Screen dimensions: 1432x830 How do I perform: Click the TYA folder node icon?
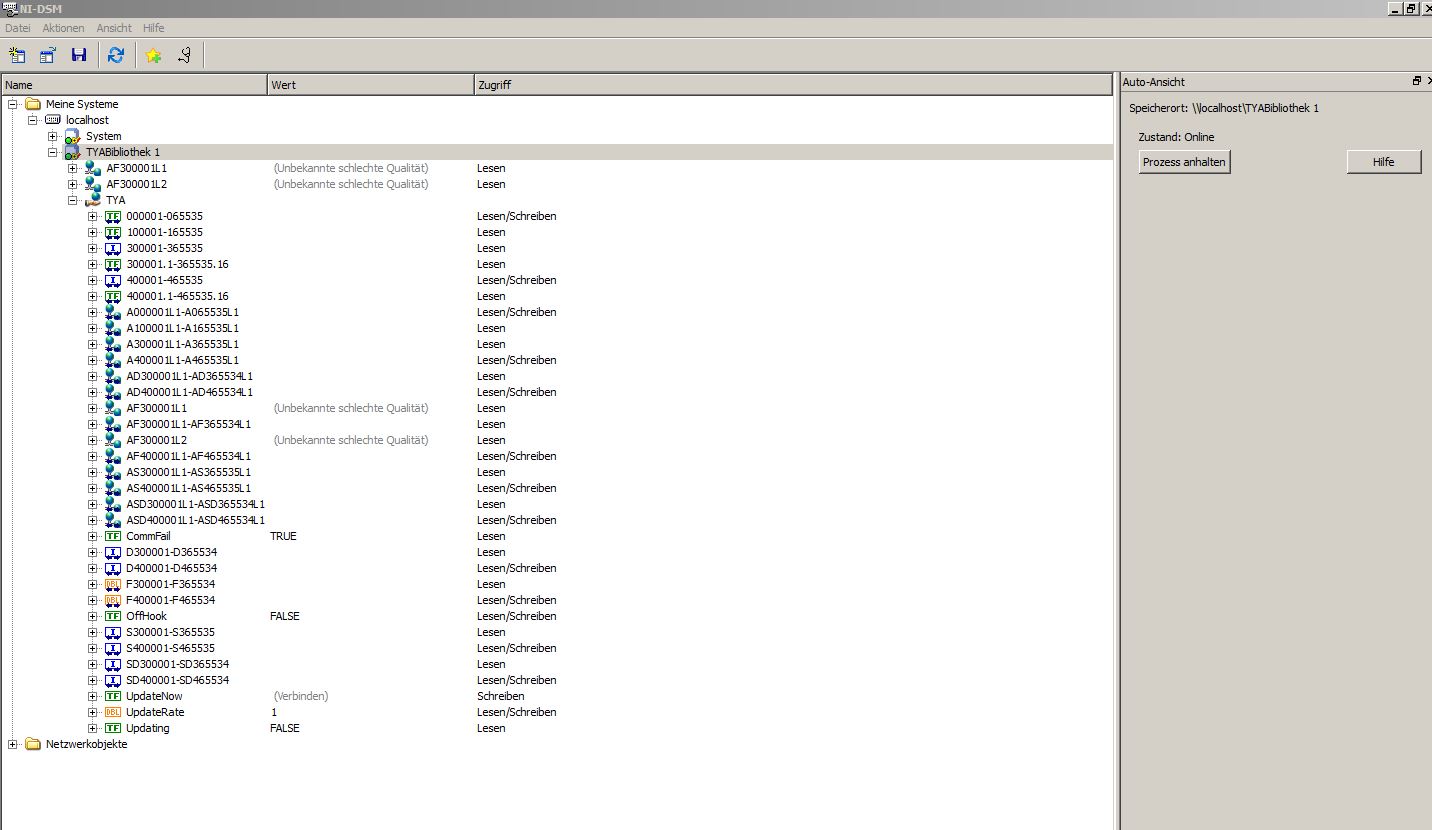pyautogui.click(x=92, y=200)
